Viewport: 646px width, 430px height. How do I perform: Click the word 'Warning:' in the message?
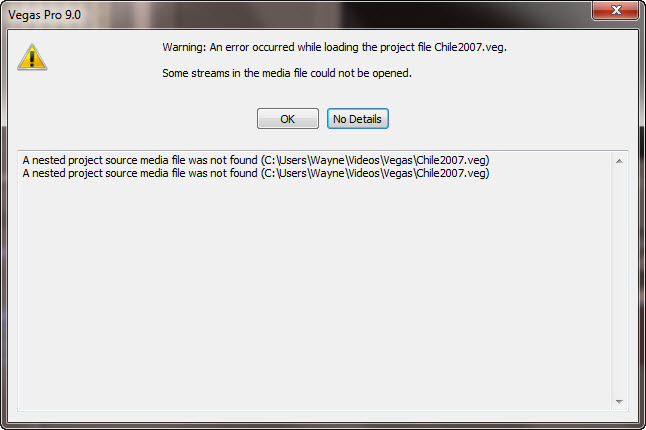coord(184,47)
